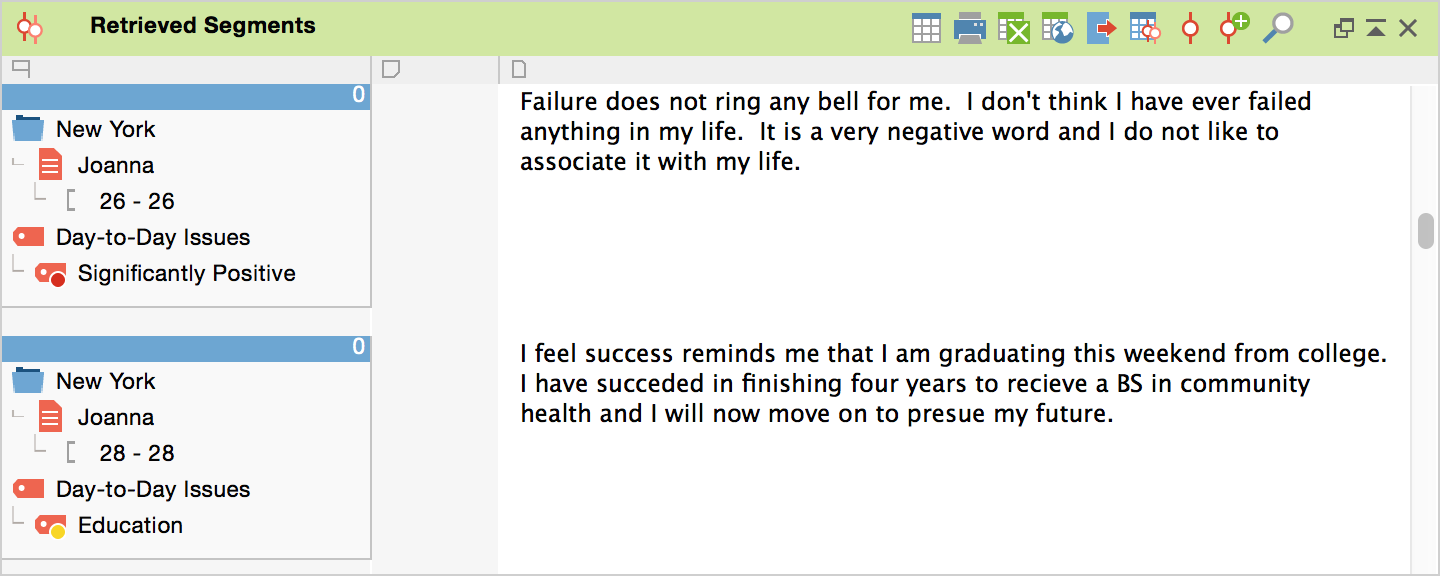The image size is (1440, 576).
Task: Click the weight value of first segment
Action: pos(358,96)
